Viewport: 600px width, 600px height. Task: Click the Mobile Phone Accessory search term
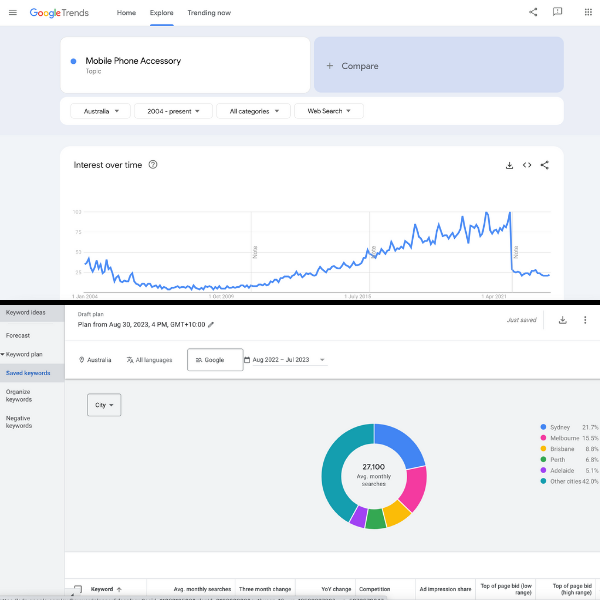tap(133, 61)
